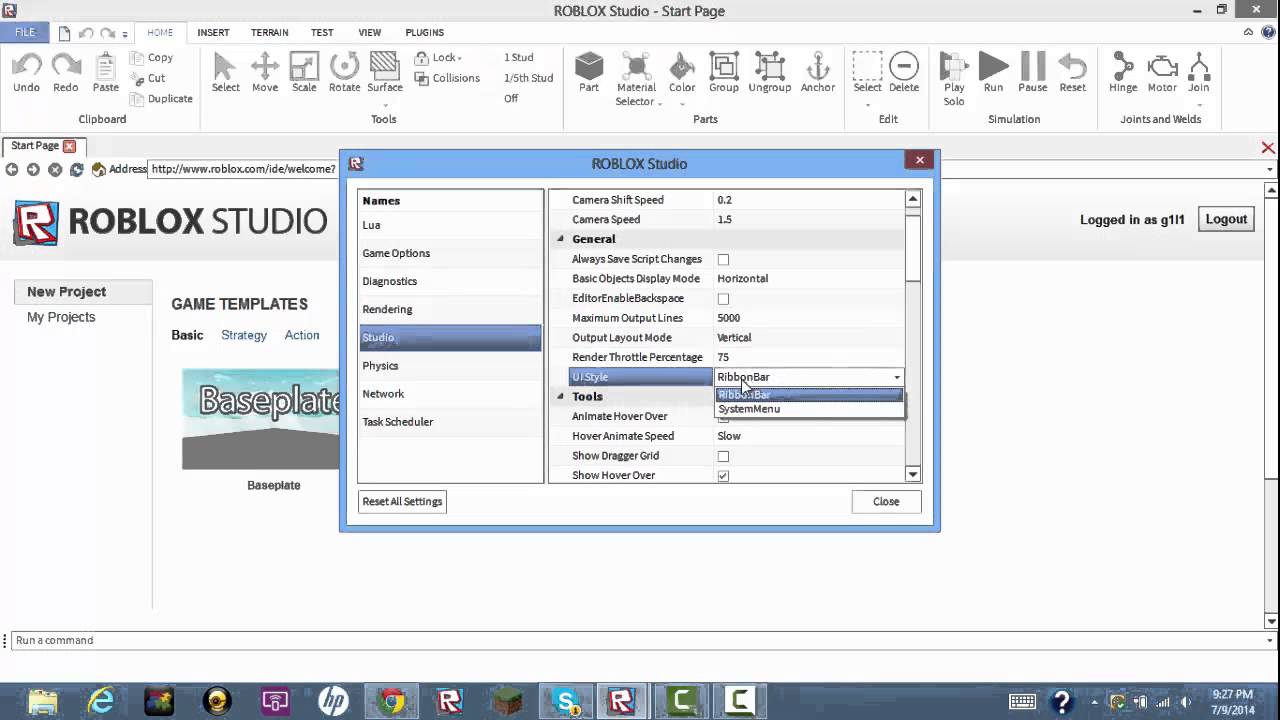Insert a new Part
1280x720 pixels.
tap(589, 67)
